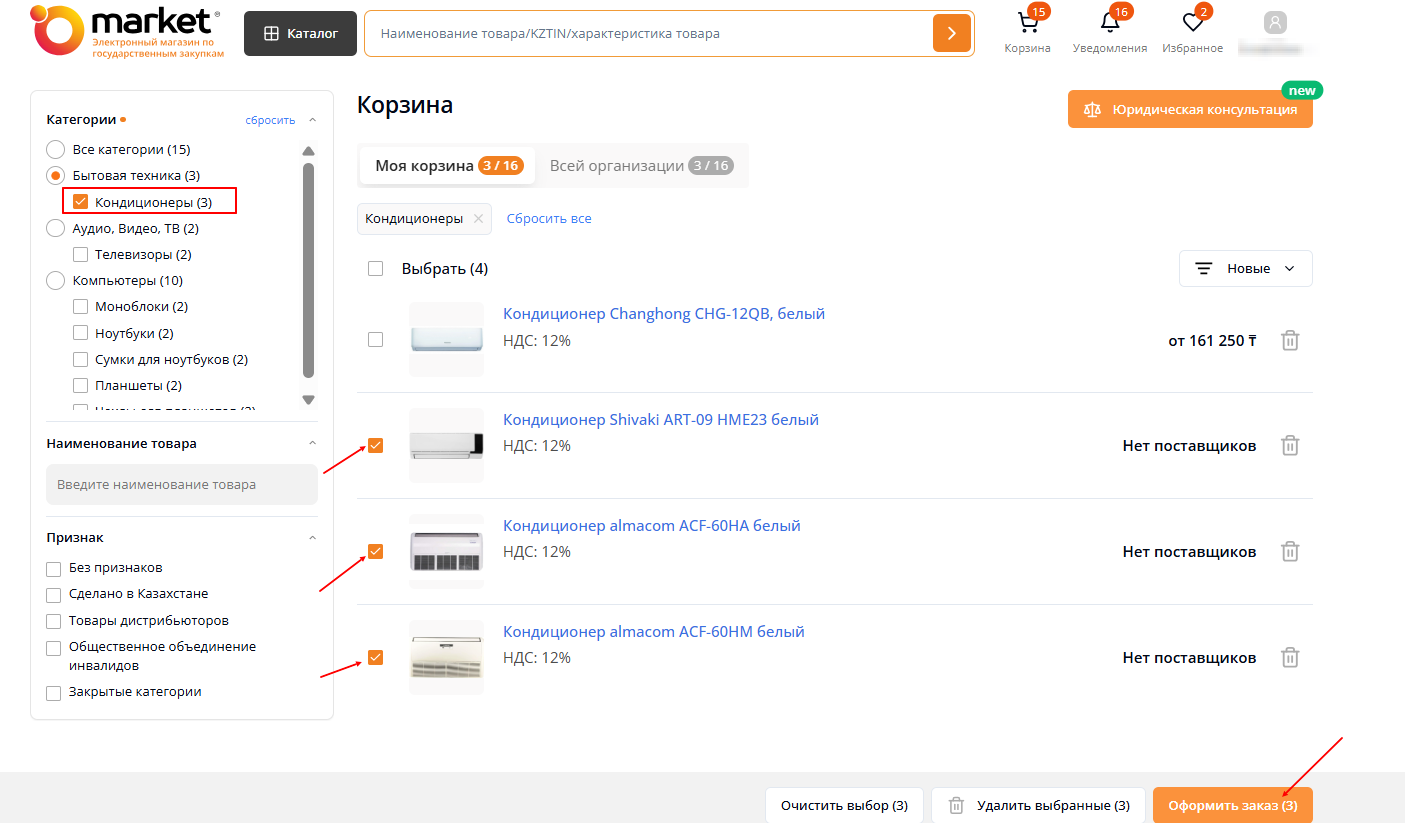The image size is (1405, 823).
Task: Check the Телевизоры category checkbox
Action: coord(81,254)
